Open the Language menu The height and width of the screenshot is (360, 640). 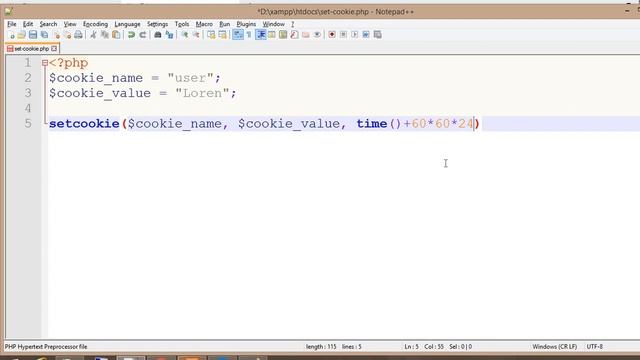click(x=127, y=24)
